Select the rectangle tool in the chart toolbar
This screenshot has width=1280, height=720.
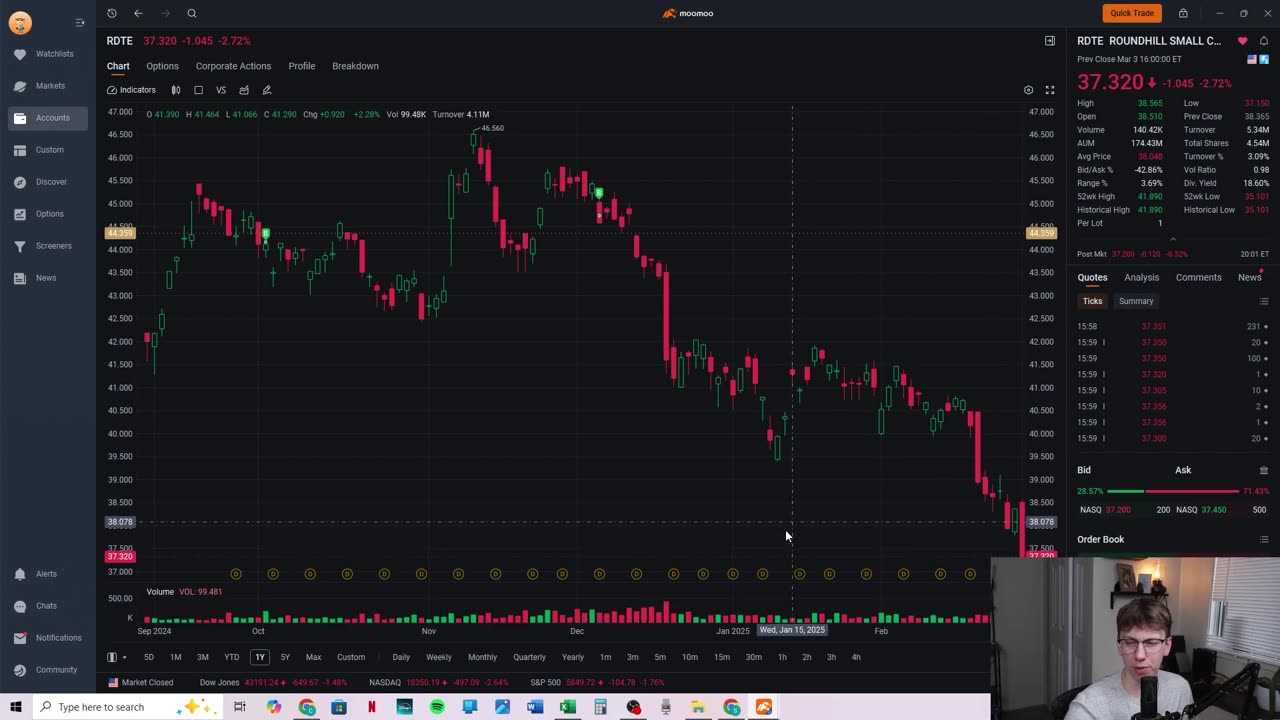198,90
